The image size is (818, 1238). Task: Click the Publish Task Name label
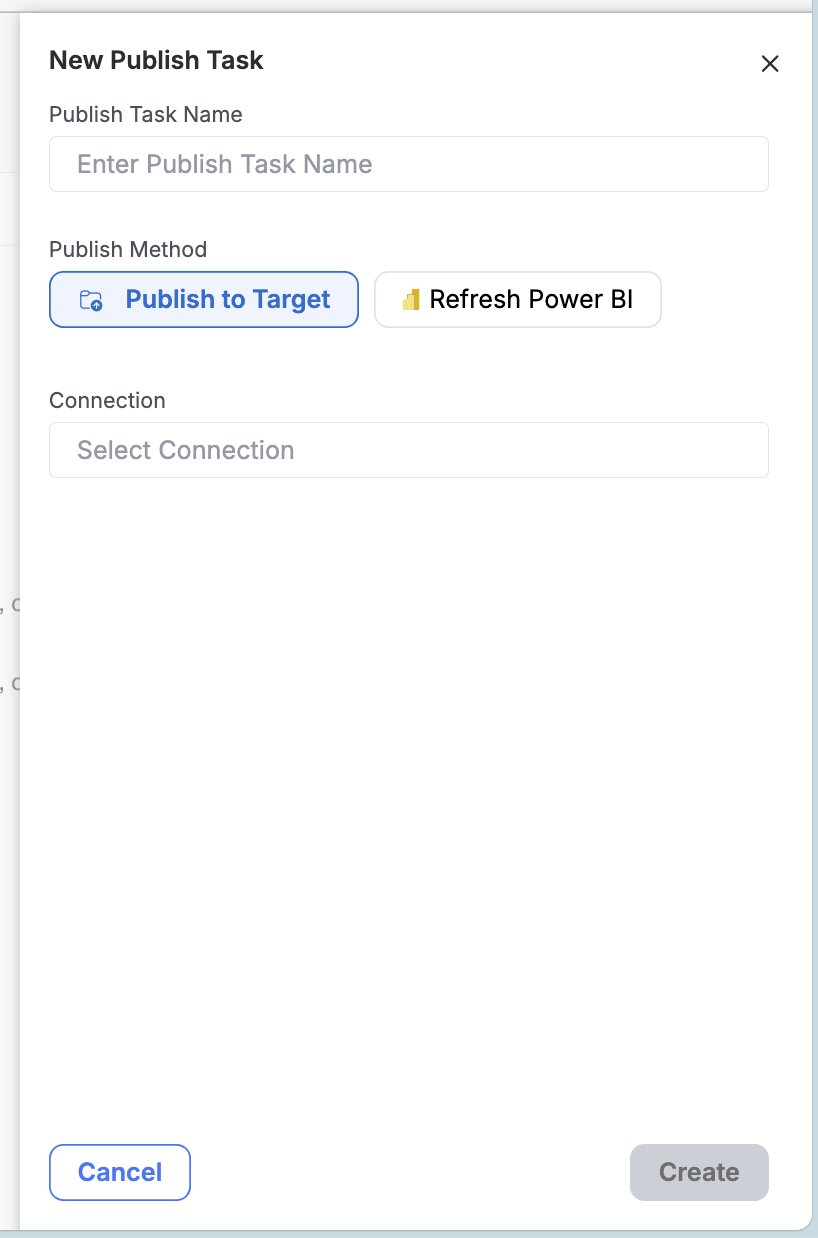tap(146, 114)
